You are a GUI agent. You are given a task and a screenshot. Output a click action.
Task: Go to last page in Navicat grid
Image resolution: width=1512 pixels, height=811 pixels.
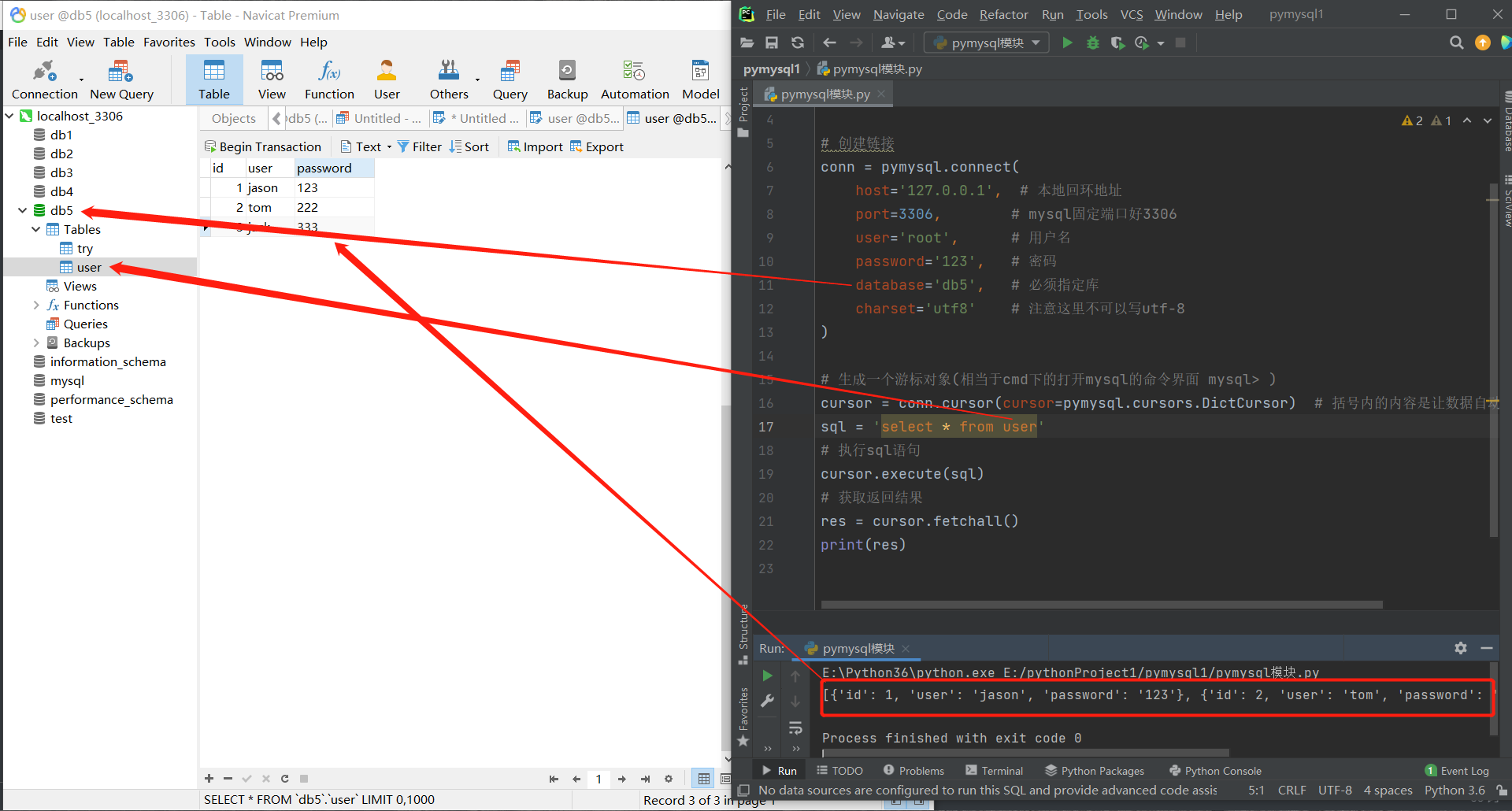pos(645,779)
